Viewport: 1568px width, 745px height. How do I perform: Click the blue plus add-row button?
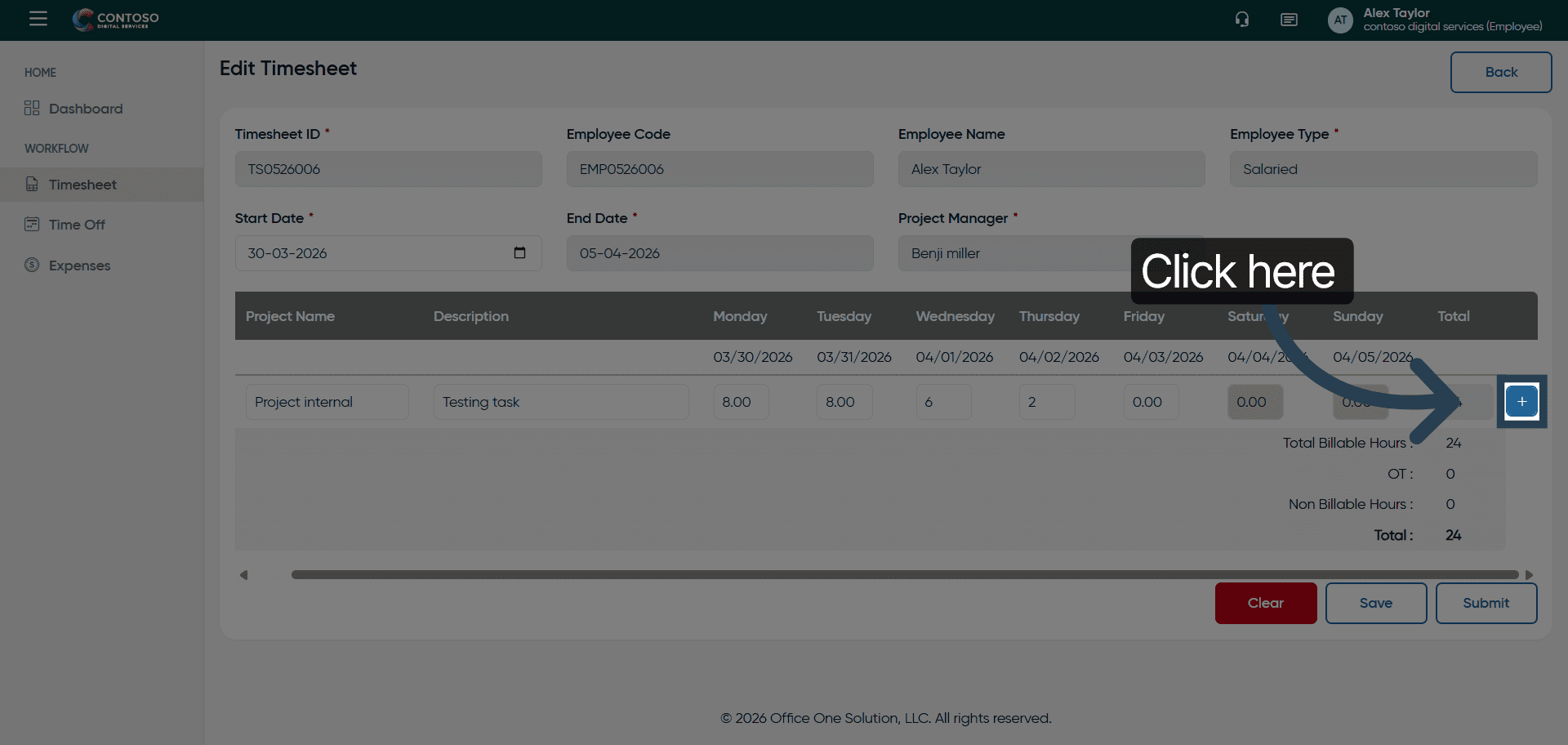tap(1521, 401)
